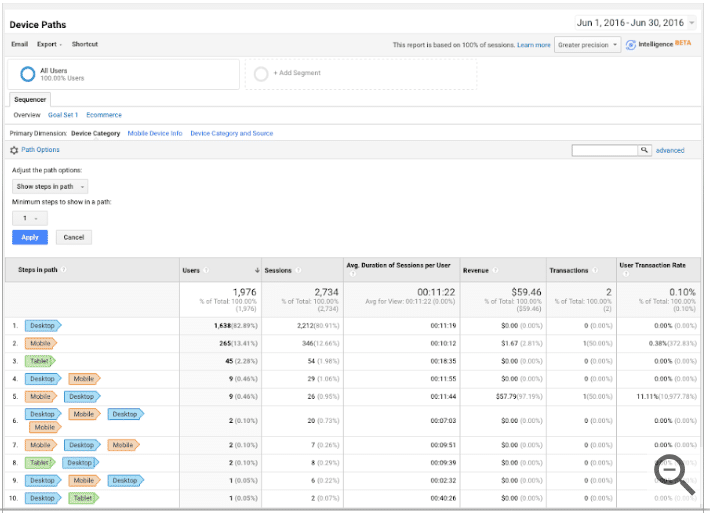The image size is (710, 516).
Task: Click the Intelligence icon
Action: 631,45
